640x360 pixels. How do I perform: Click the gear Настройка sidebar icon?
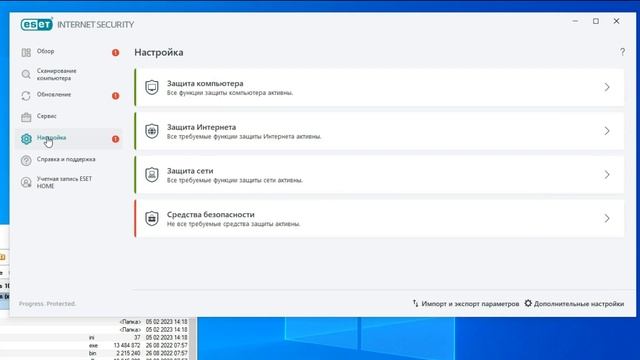(x=26, y=139)
